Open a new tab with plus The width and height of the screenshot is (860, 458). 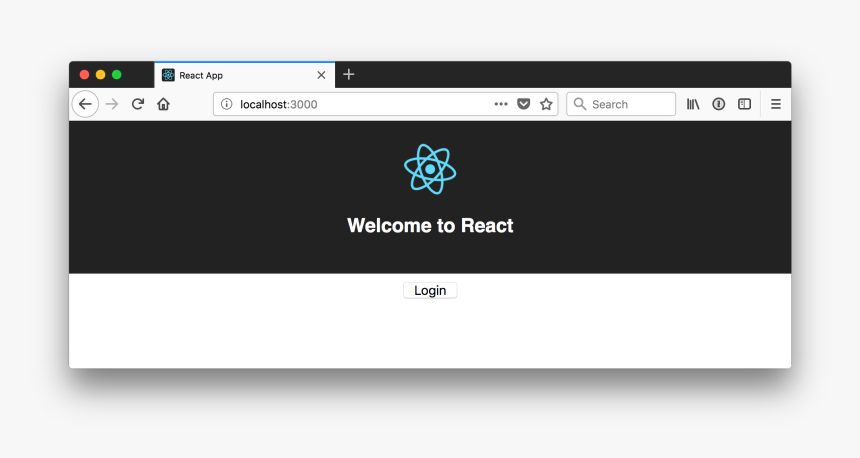[x=349, y=74]
